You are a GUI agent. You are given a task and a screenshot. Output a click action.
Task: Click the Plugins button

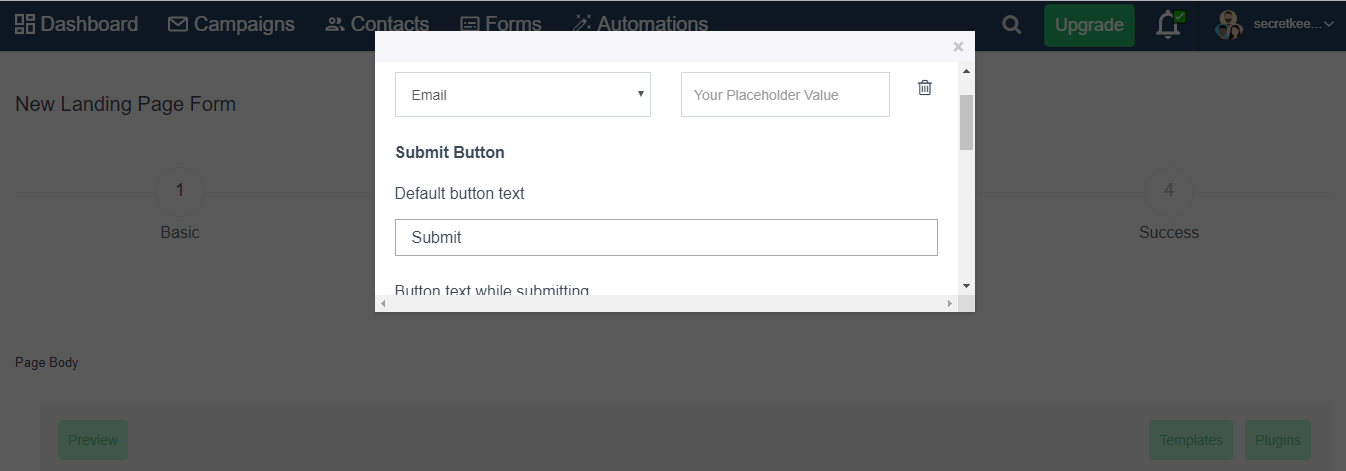pos(1278,440)
